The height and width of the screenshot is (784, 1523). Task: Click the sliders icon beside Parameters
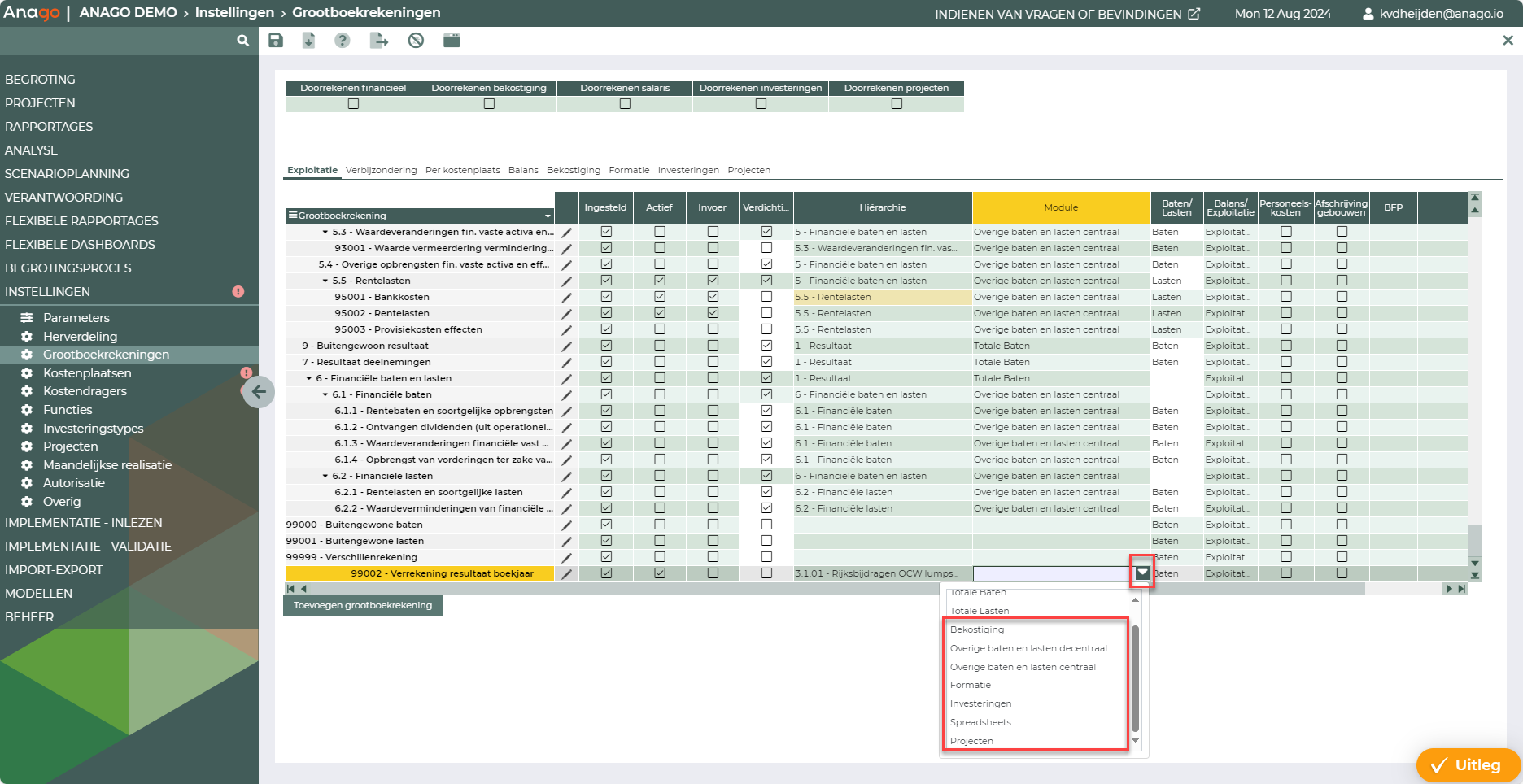(x=27, y=318)
